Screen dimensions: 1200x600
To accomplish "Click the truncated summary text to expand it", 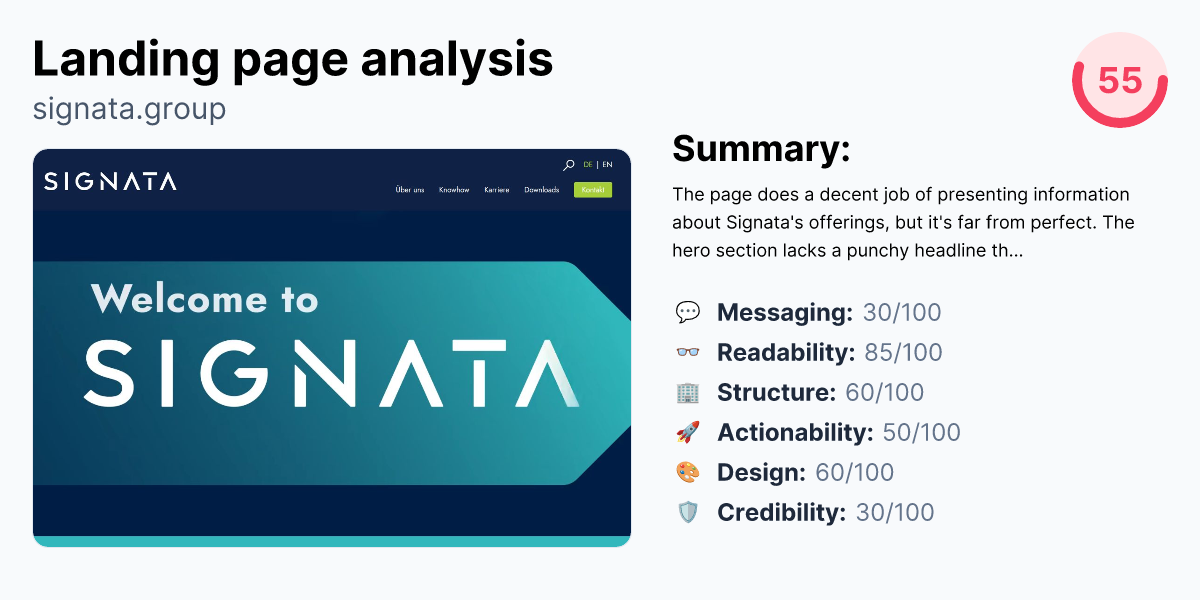I will click(x=900, y=222).
